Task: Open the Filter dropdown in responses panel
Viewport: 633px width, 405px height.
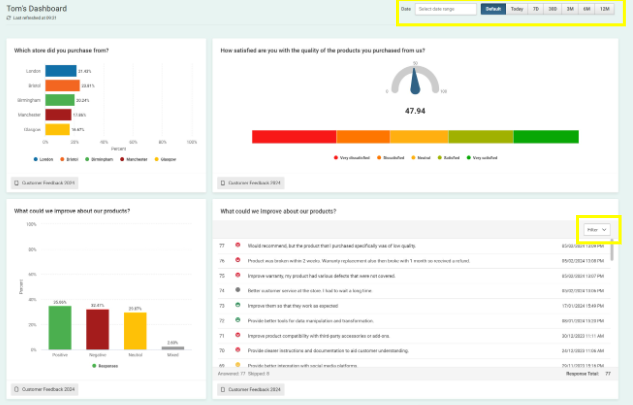Action: pos(599,229)
